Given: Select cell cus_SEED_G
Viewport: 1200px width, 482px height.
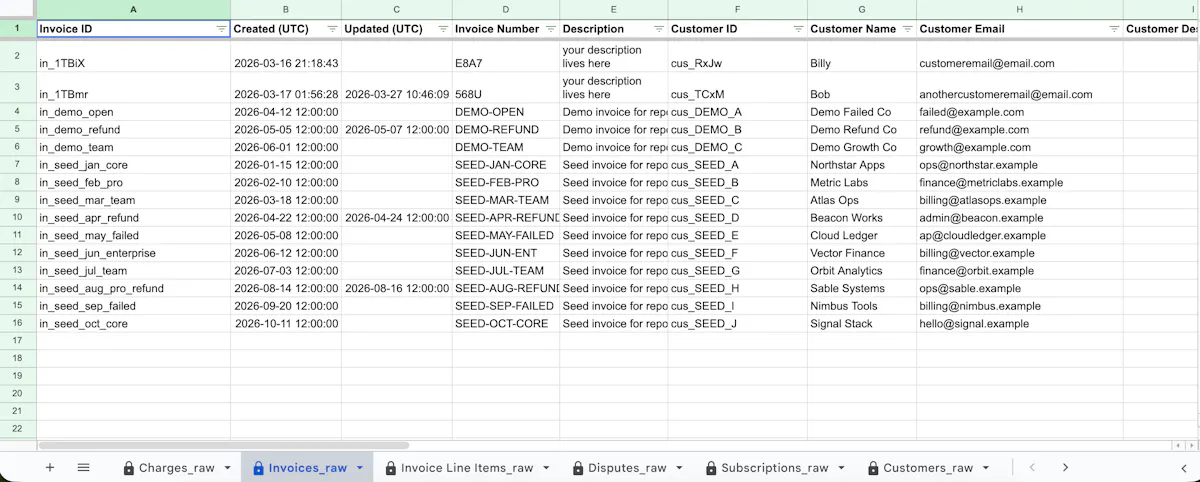Looking at the screenshot, I should (x=738, y=271).
